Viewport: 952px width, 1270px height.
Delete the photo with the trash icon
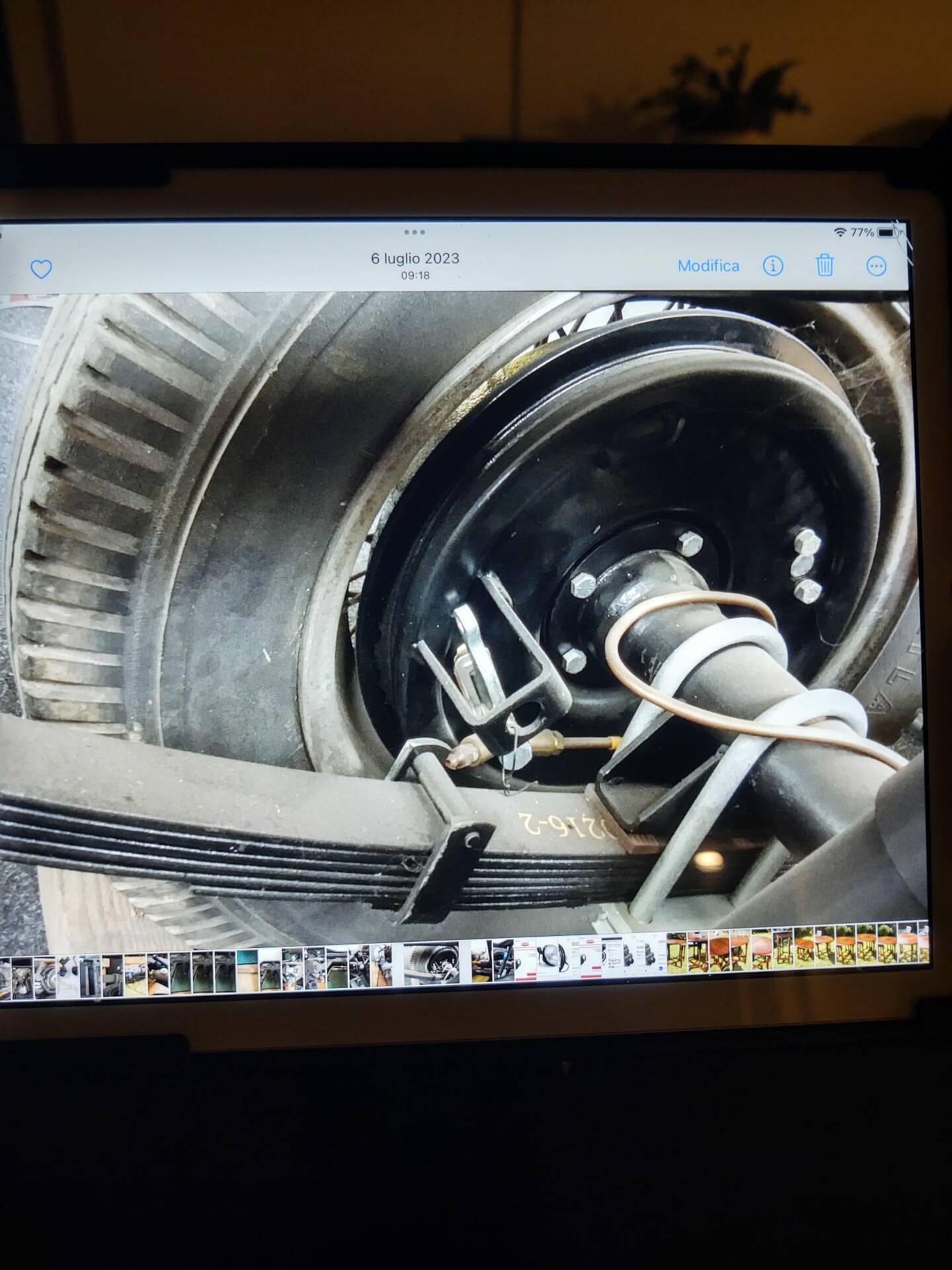click(824, 265)
